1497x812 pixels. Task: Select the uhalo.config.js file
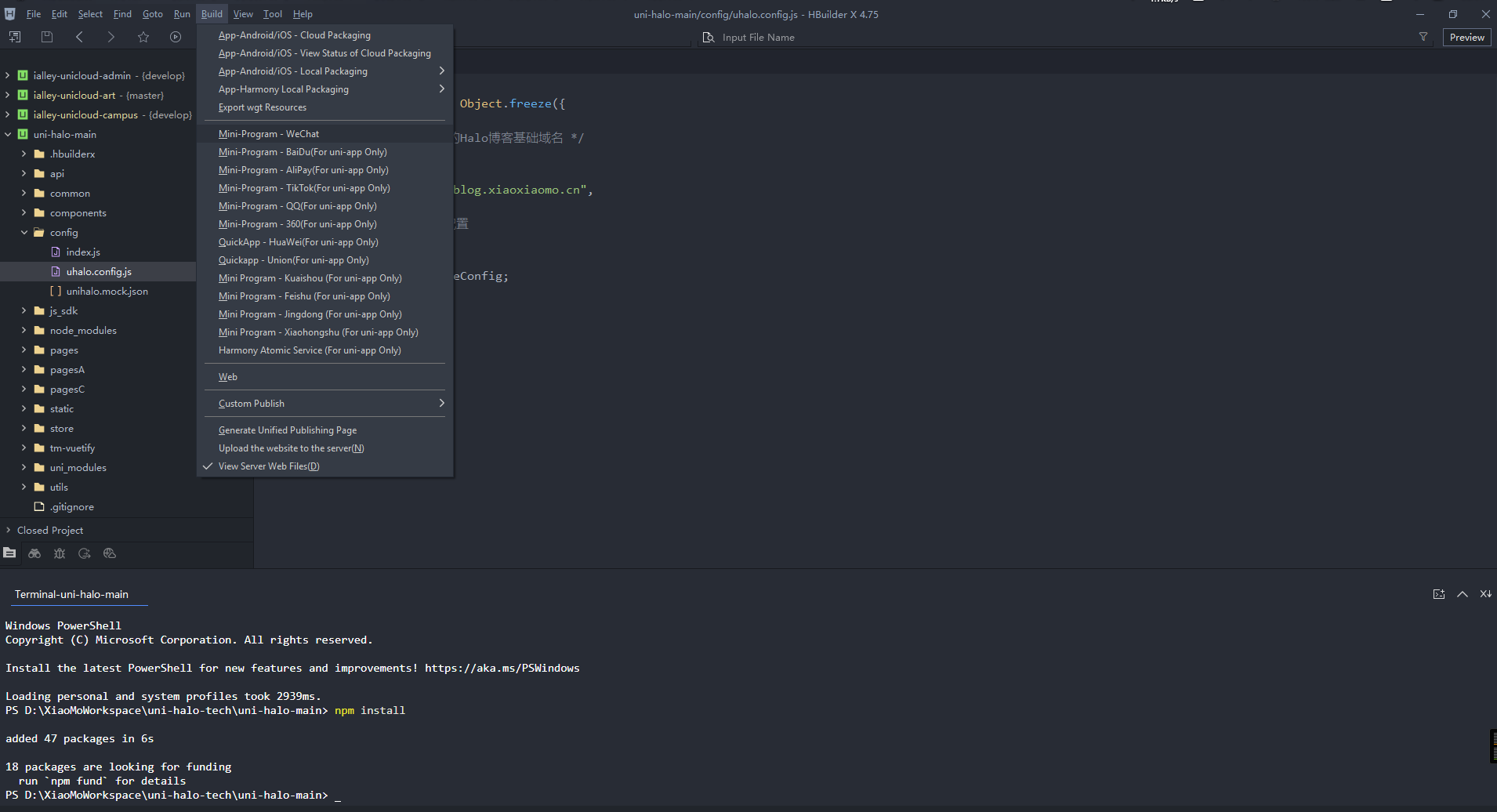click(x=98, y=272)
